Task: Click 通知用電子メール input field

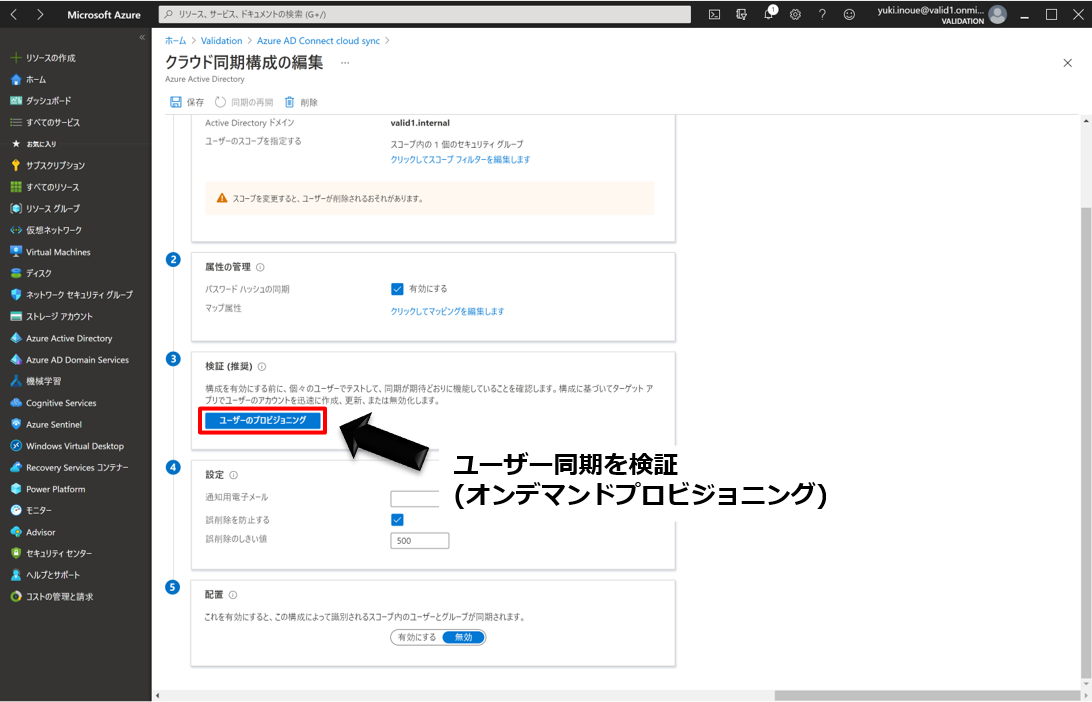Action: tap(415, 498)
